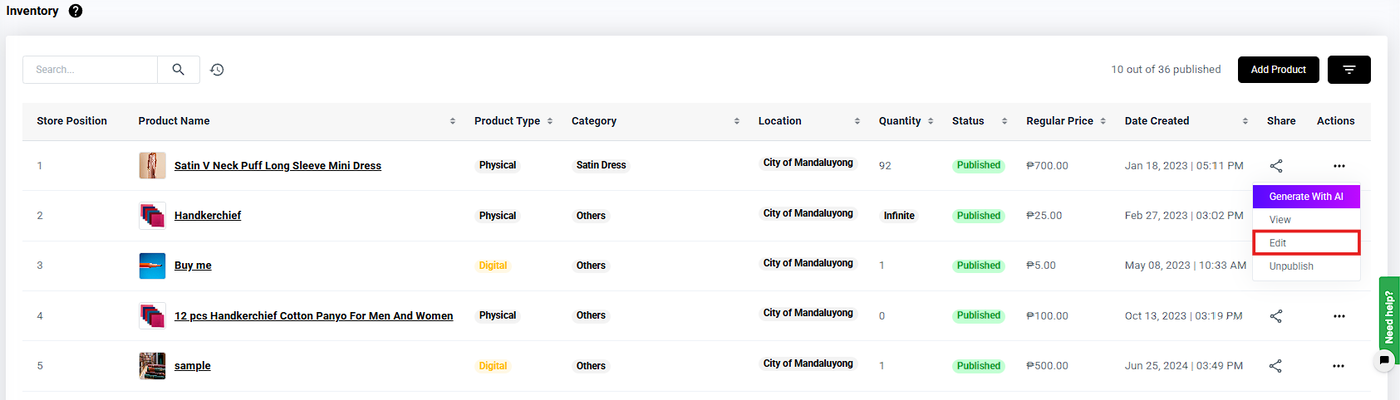Click the Buy me product thumbnail
Screen dimensions: 1400x400
coord(152,266)
